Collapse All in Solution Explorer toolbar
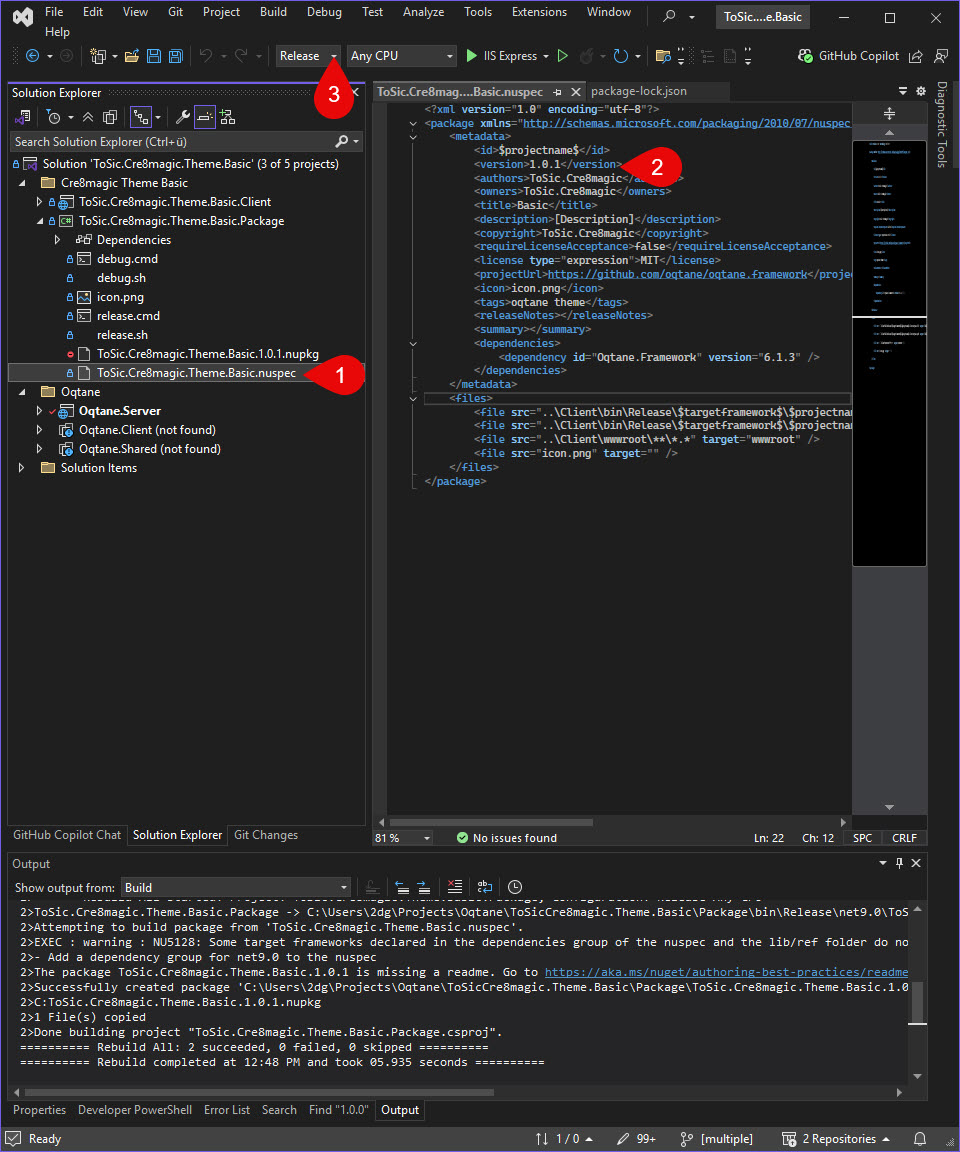 point(88,117)
